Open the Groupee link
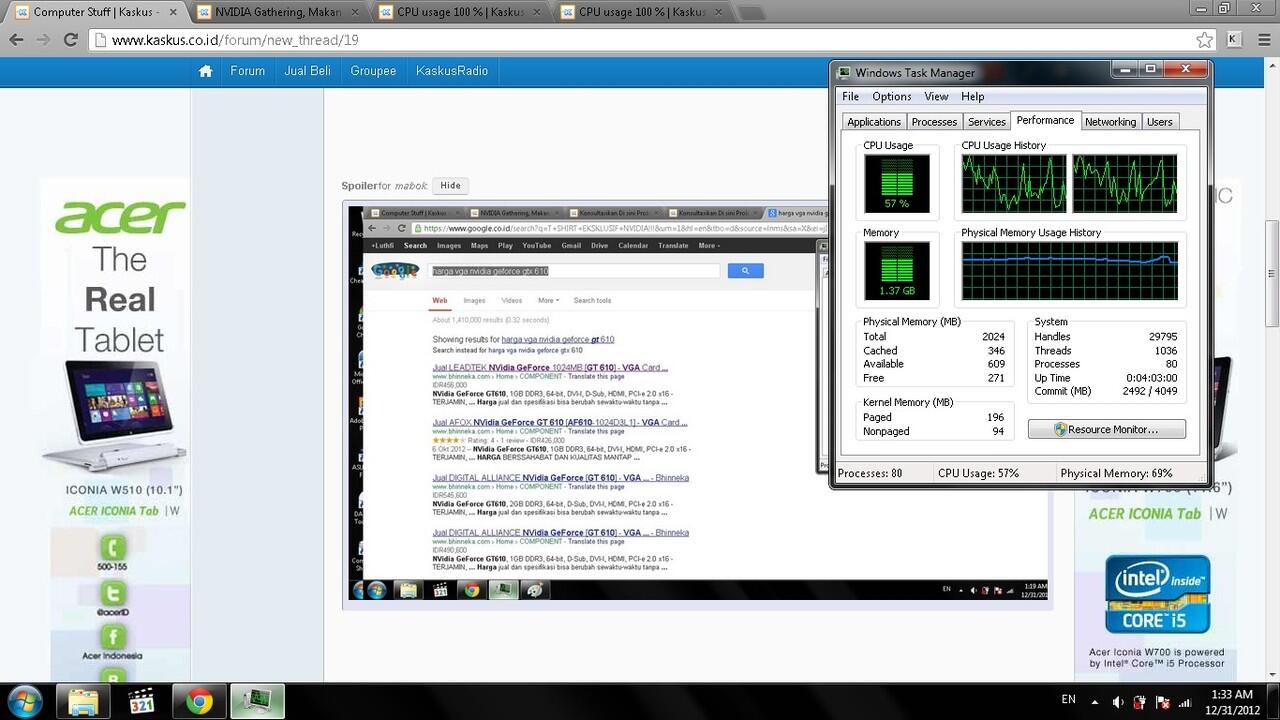Viewport: 1280px width, 720px height. 373,71
